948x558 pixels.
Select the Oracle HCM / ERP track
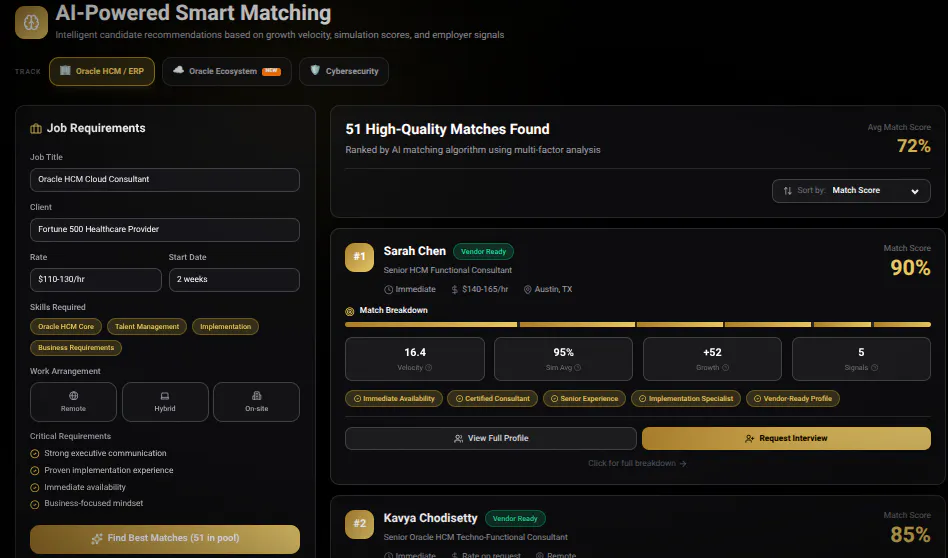tap(102, 71)
